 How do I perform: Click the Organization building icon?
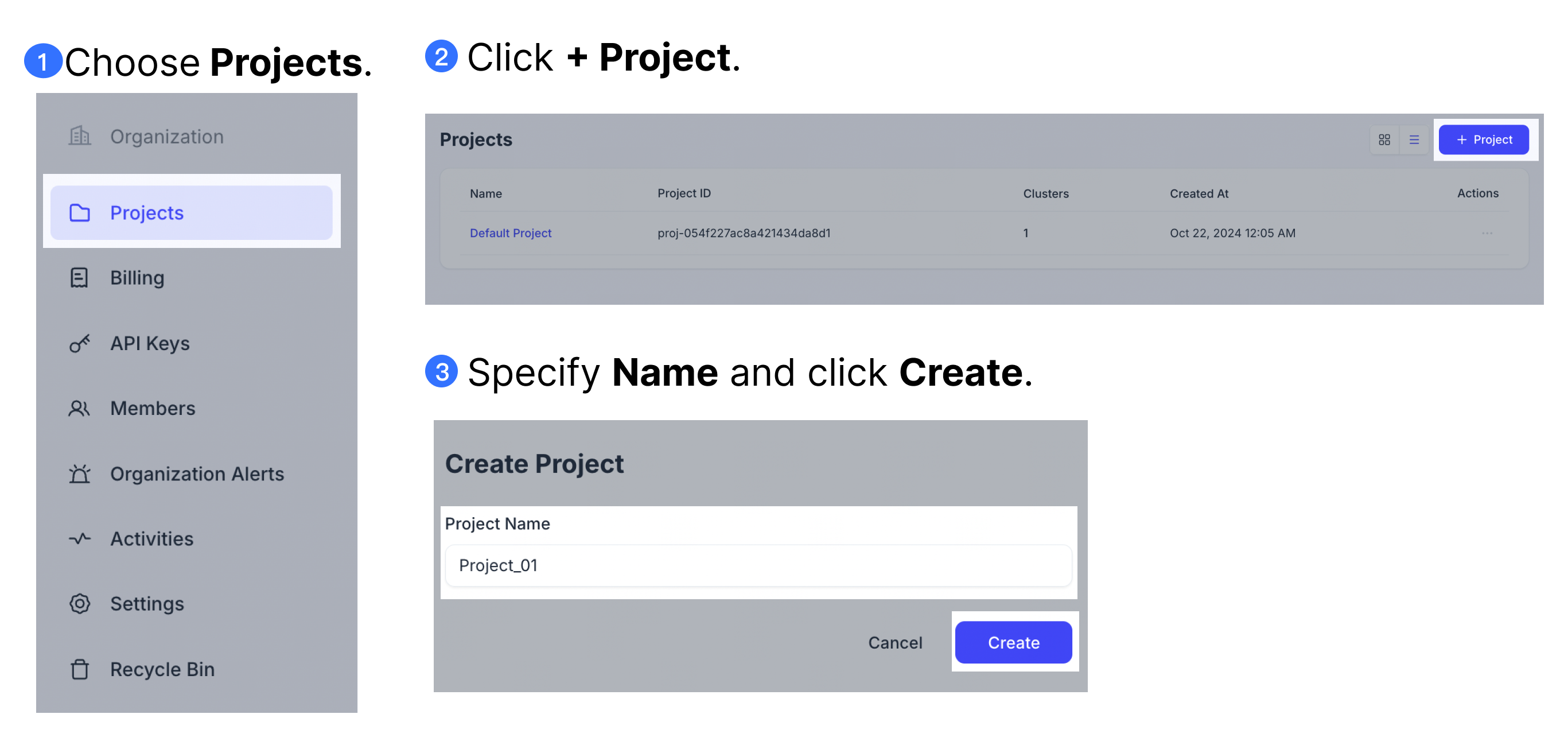coord(80,136)
